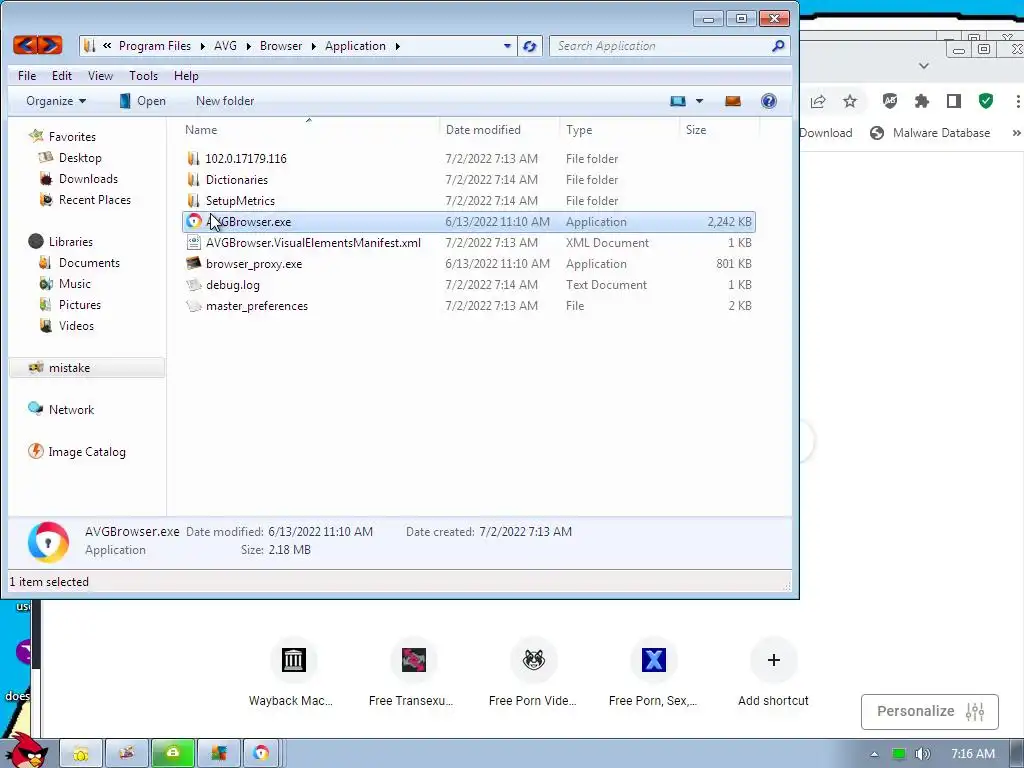Viewport: 1024px width, 768px height.
Task: Expand the Application breadcrumb arrow
Action: point(397,46)
